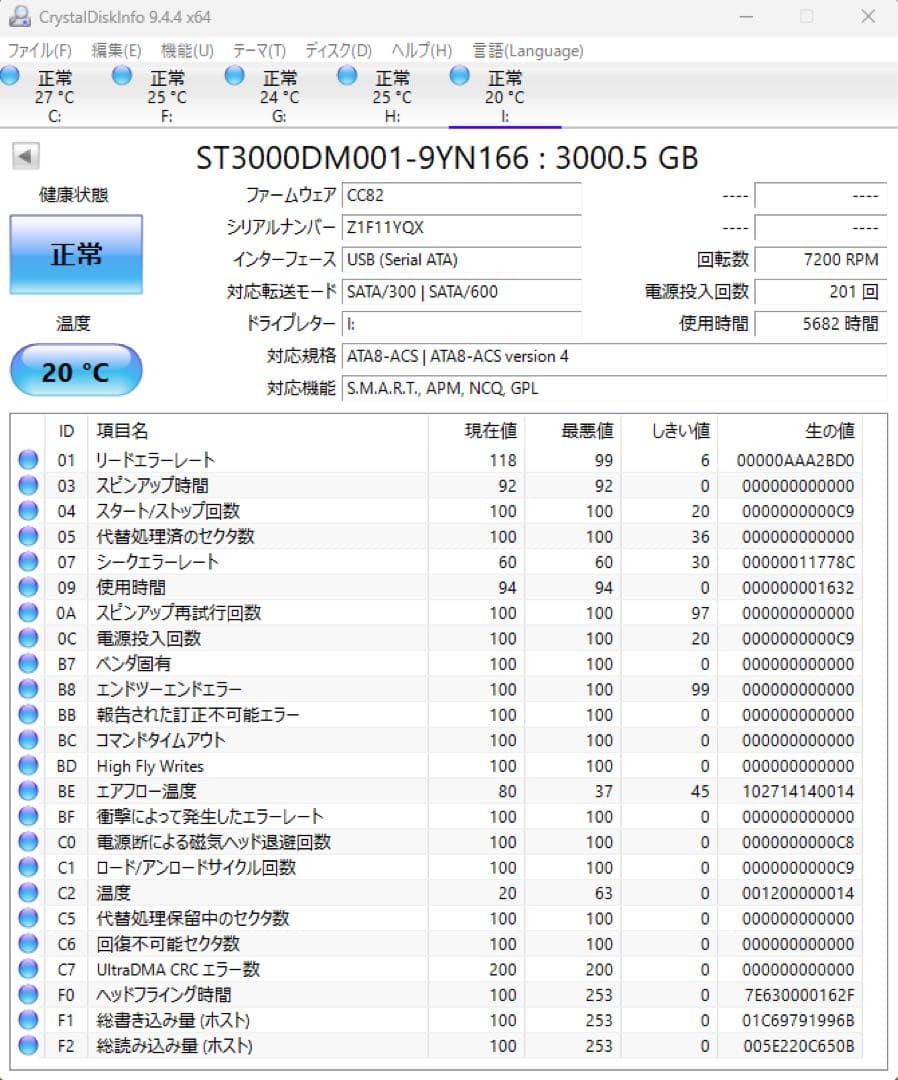Click transfer mode field SATA/300 | SATA/600
Viewport: 898px width, 1080px height.
pos(461,291)
